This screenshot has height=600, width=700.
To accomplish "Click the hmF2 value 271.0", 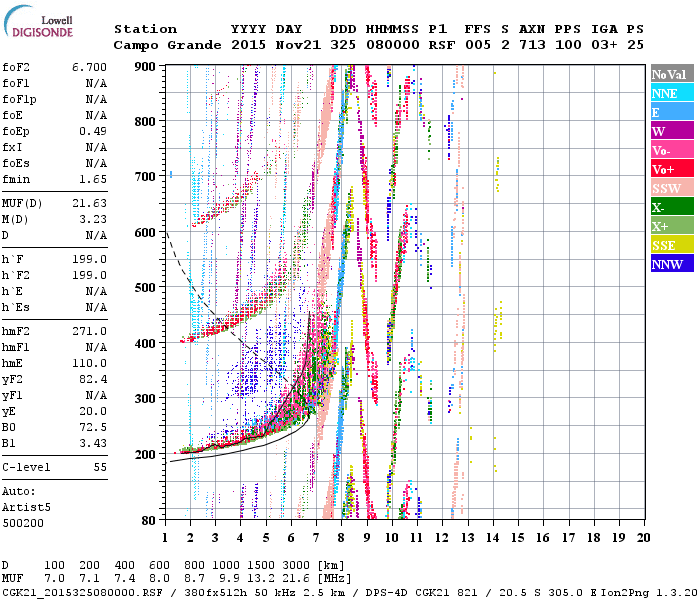I will click(x=89, y=331).
